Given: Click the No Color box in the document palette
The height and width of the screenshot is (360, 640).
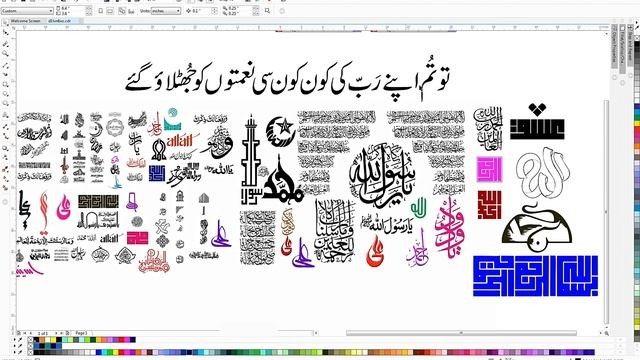Looking at the screenshot, I should click(x=30, y=340).
